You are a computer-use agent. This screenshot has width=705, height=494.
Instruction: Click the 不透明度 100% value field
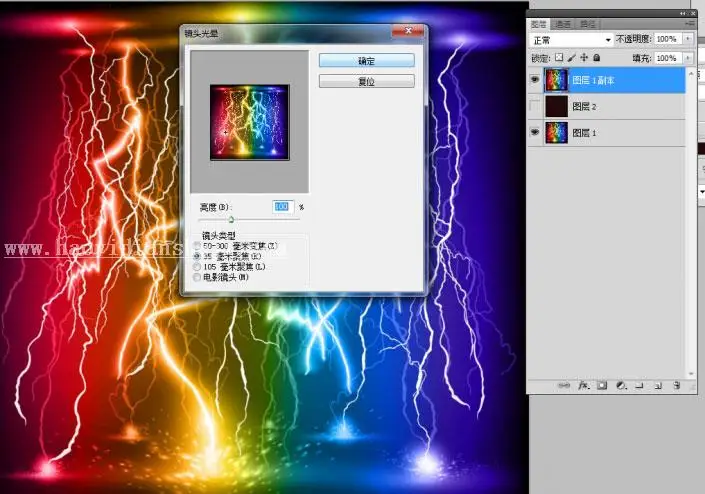(668, 39)
